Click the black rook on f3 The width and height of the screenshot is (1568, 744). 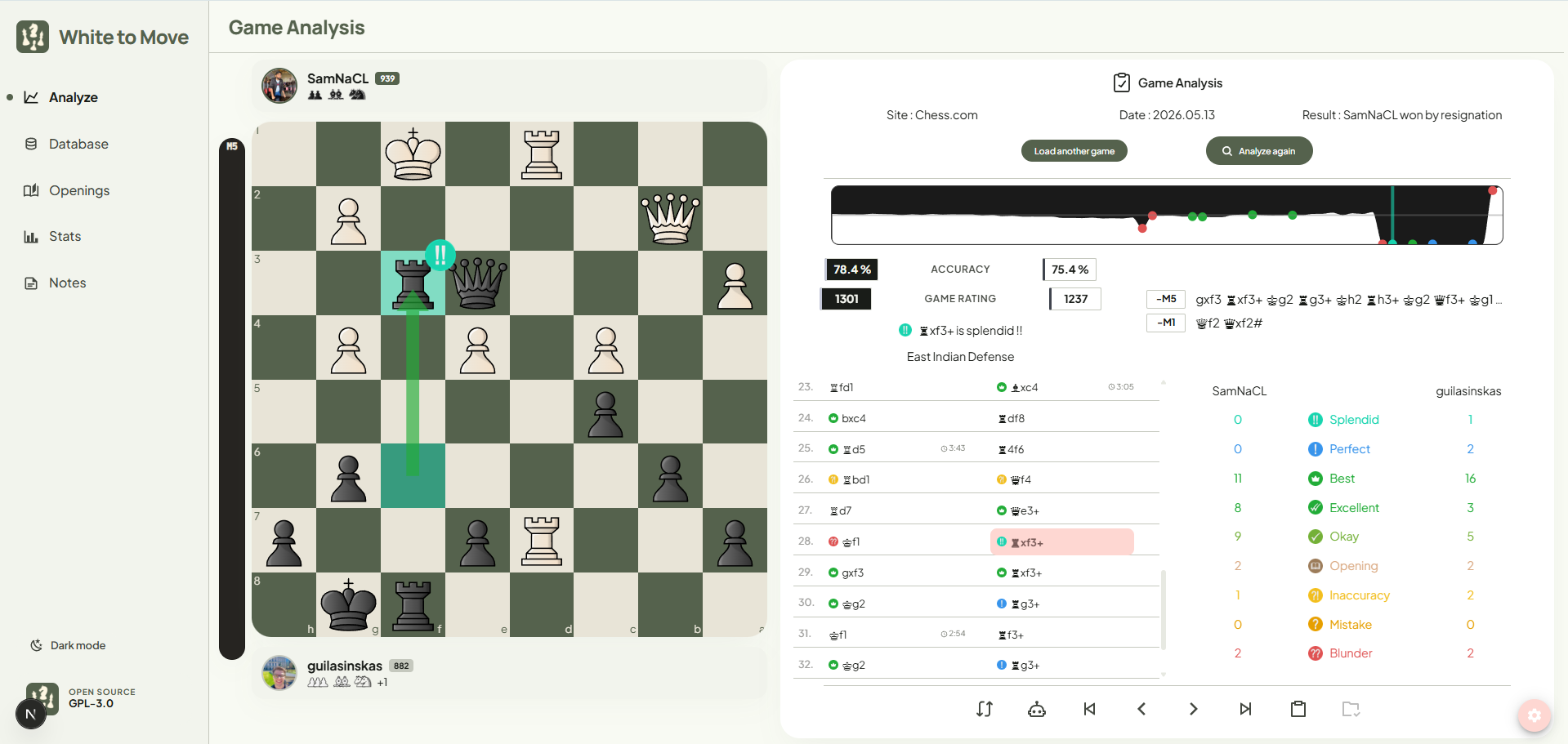point(413,283)
